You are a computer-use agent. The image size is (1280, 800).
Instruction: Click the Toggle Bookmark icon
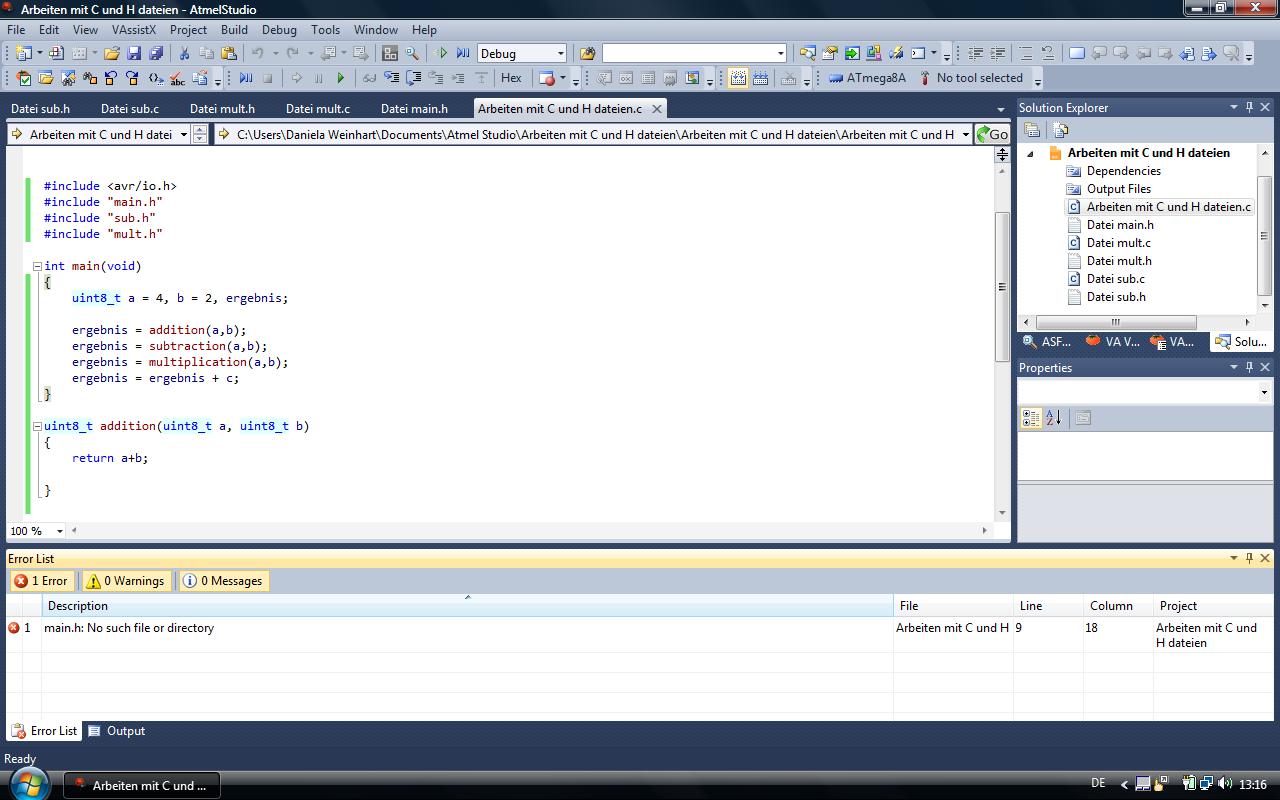coord(1077,54)
